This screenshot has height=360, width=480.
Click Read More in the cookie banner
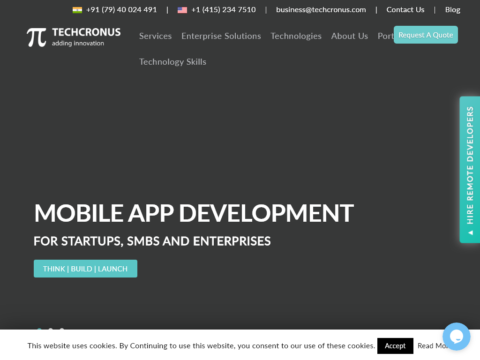(x=433, y=346)
